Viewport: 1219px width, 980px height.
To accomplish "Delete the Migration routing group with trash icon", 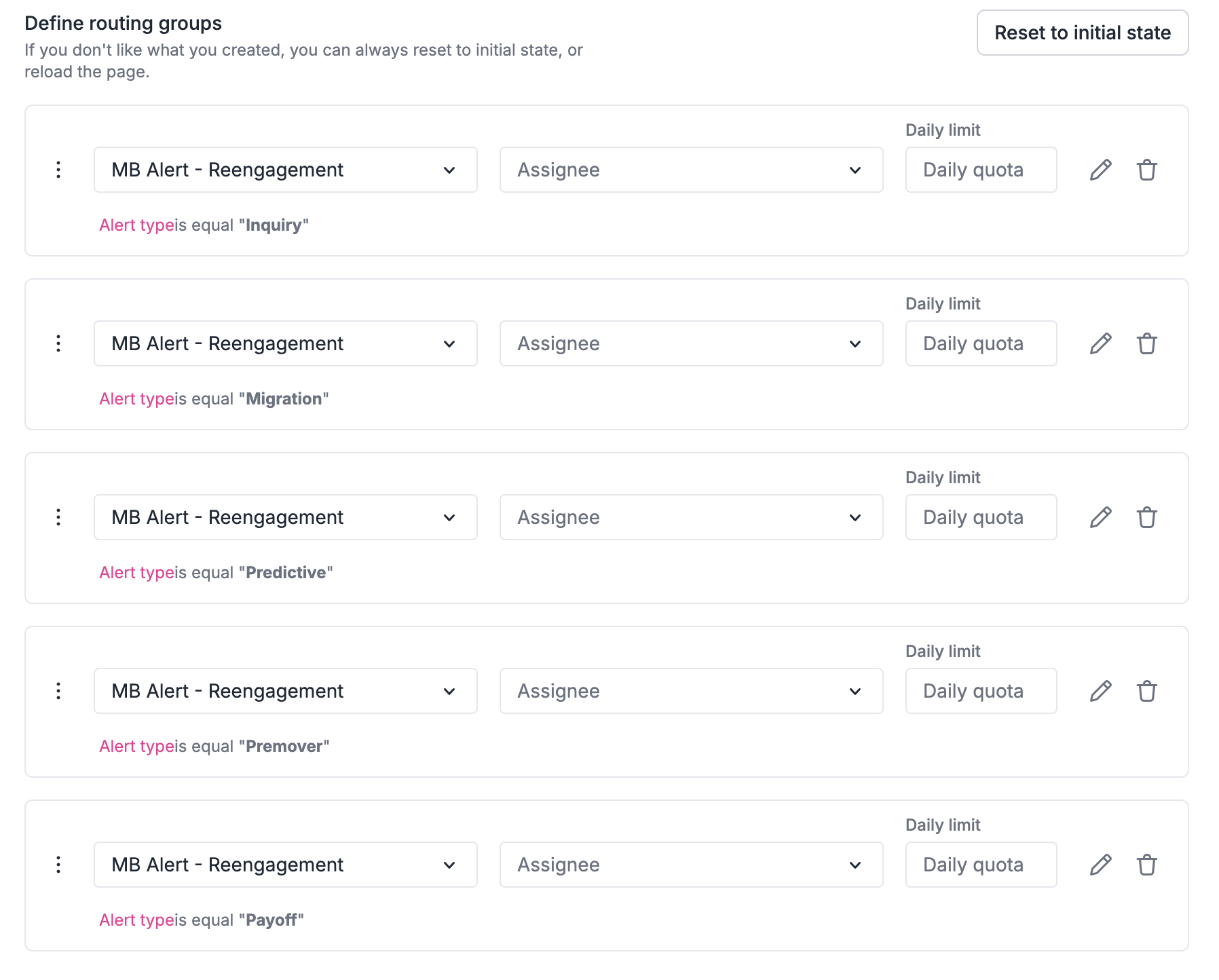I will click(1148, 343).
